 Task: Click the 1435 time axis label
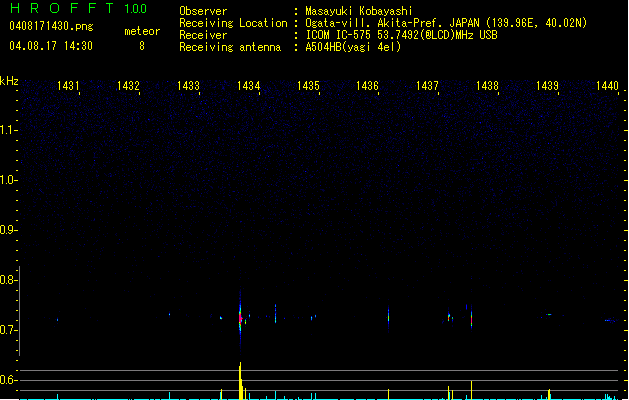tap(308, 86)
